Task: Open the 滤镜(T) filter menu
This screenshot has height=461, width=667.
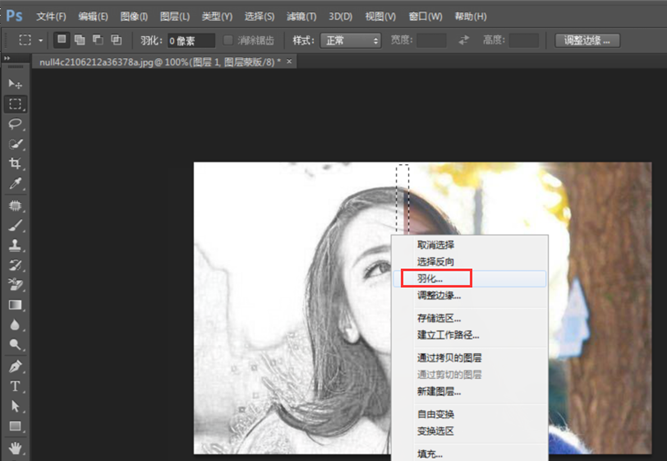Action: pos(301,17)
